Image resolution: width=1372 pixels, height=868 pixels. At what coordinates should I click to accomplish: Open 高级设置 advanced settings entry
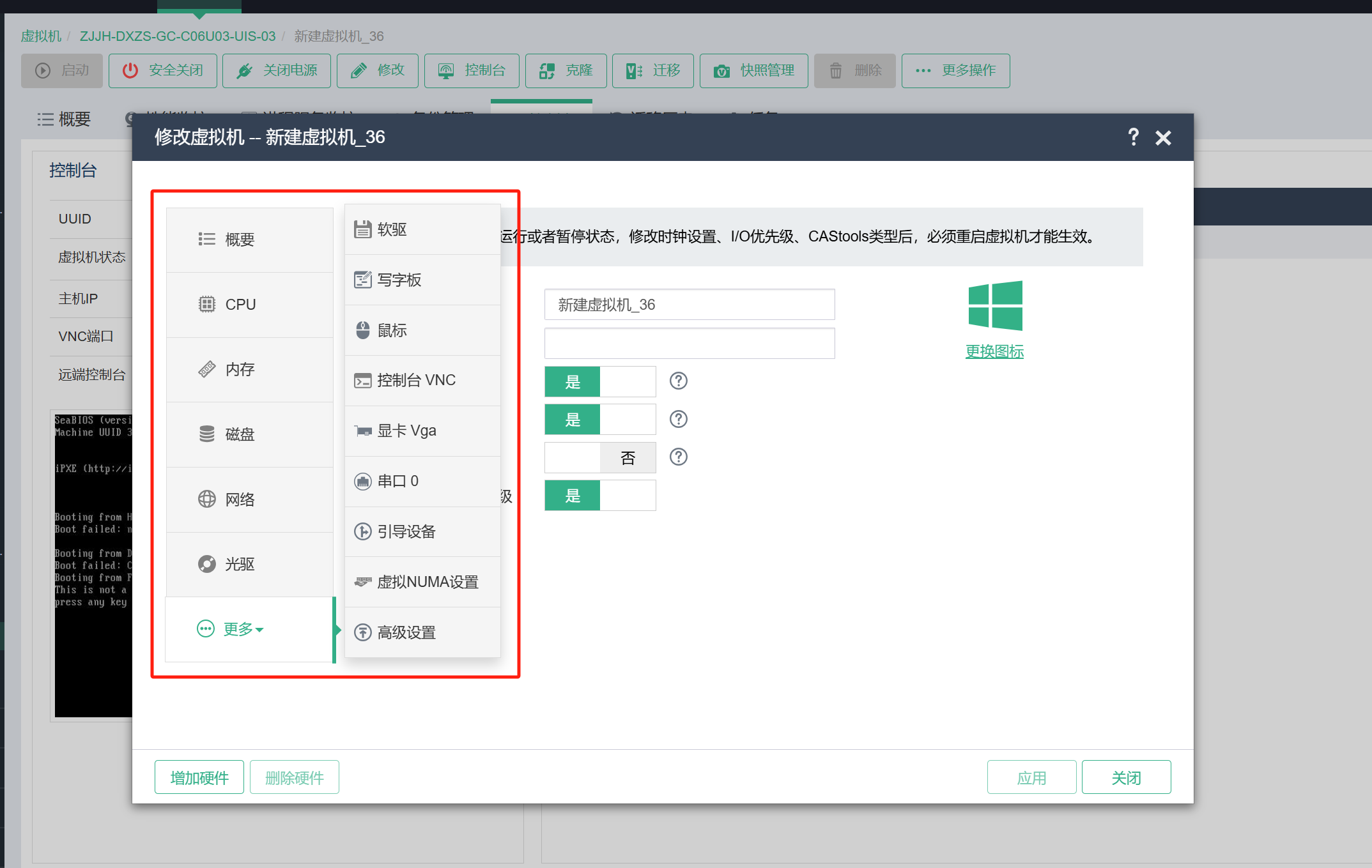pyautogui.click(x=406, y=632)
